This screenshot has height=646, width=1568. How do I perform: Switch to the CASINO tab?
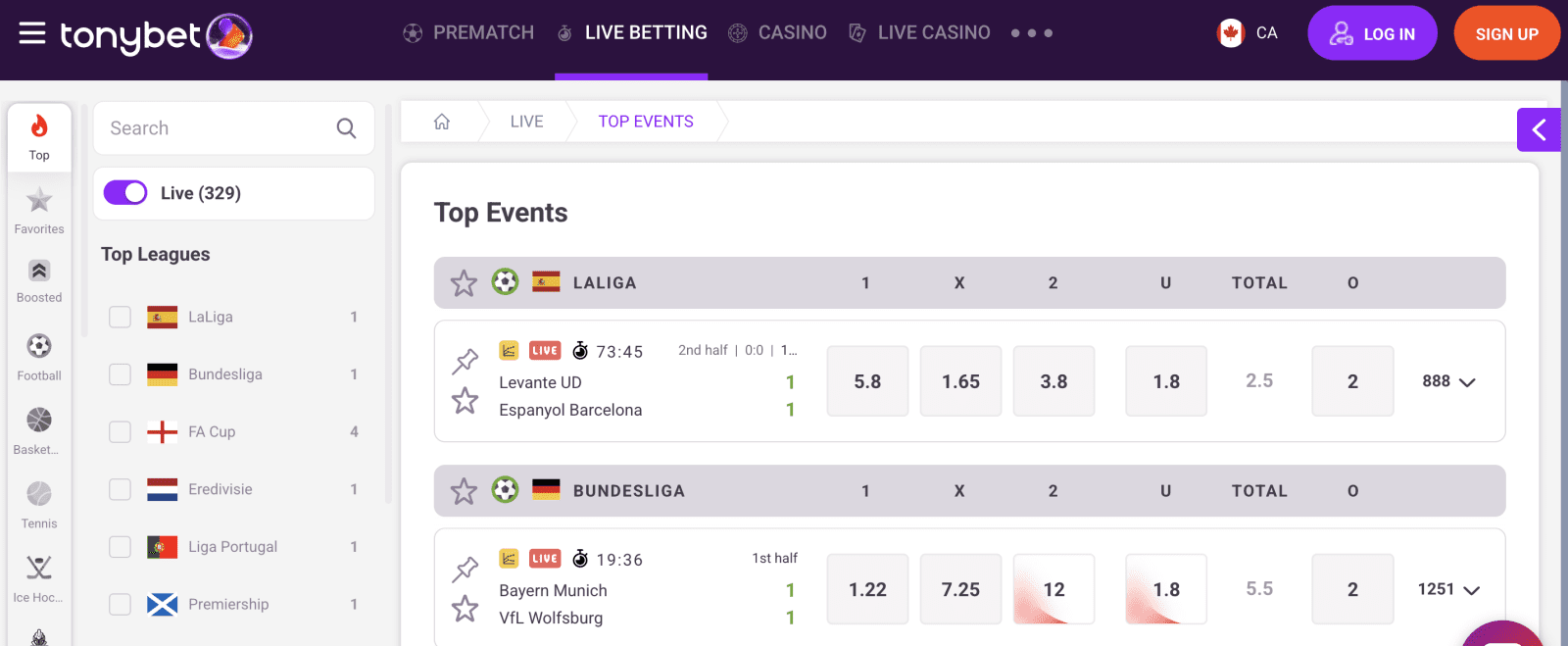[790, 32]
